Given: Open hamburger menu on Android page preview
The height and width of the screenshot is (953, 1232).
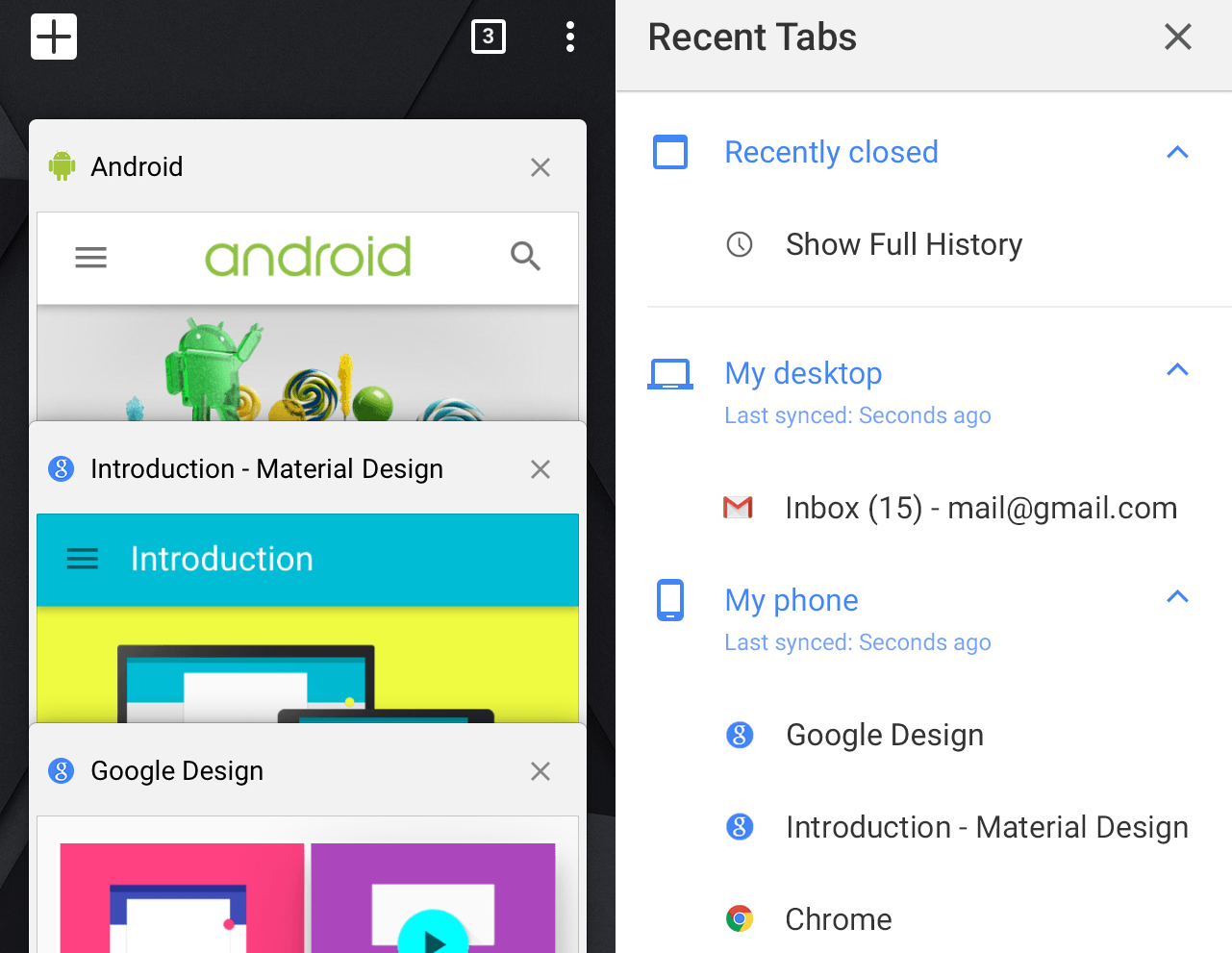Looking at the screenshot, I should click(91, 258).
